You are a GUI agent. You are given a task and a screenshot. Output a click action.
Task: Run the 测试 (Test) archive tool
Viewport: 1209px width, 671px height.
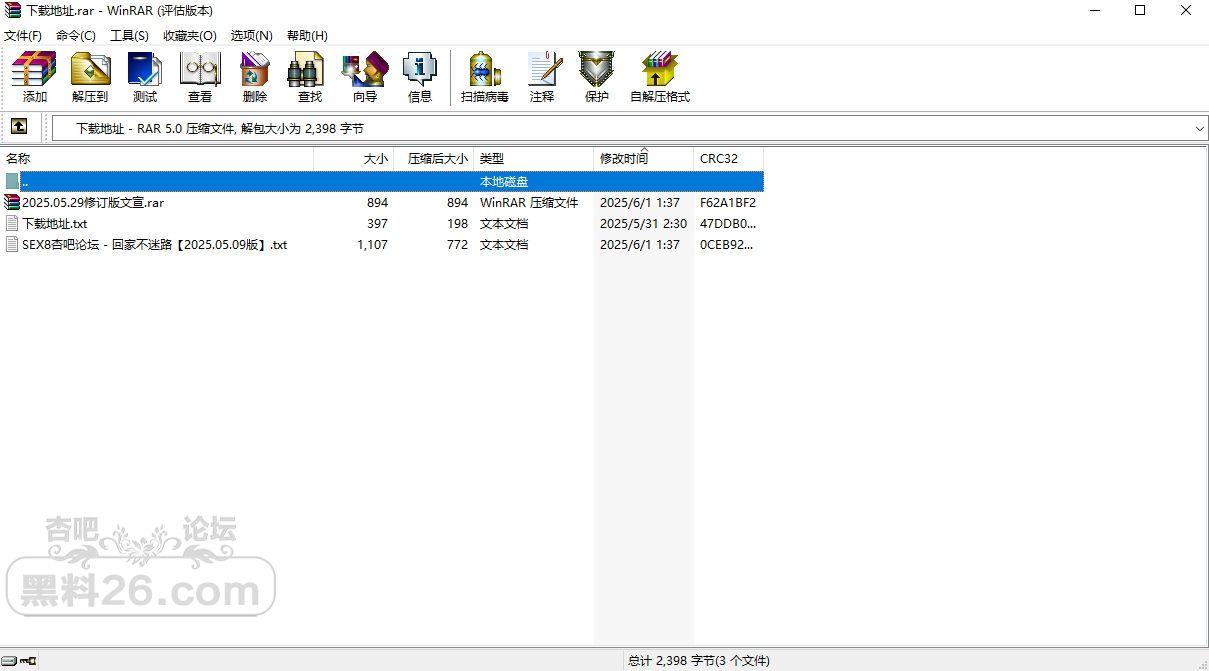[145, 78]
